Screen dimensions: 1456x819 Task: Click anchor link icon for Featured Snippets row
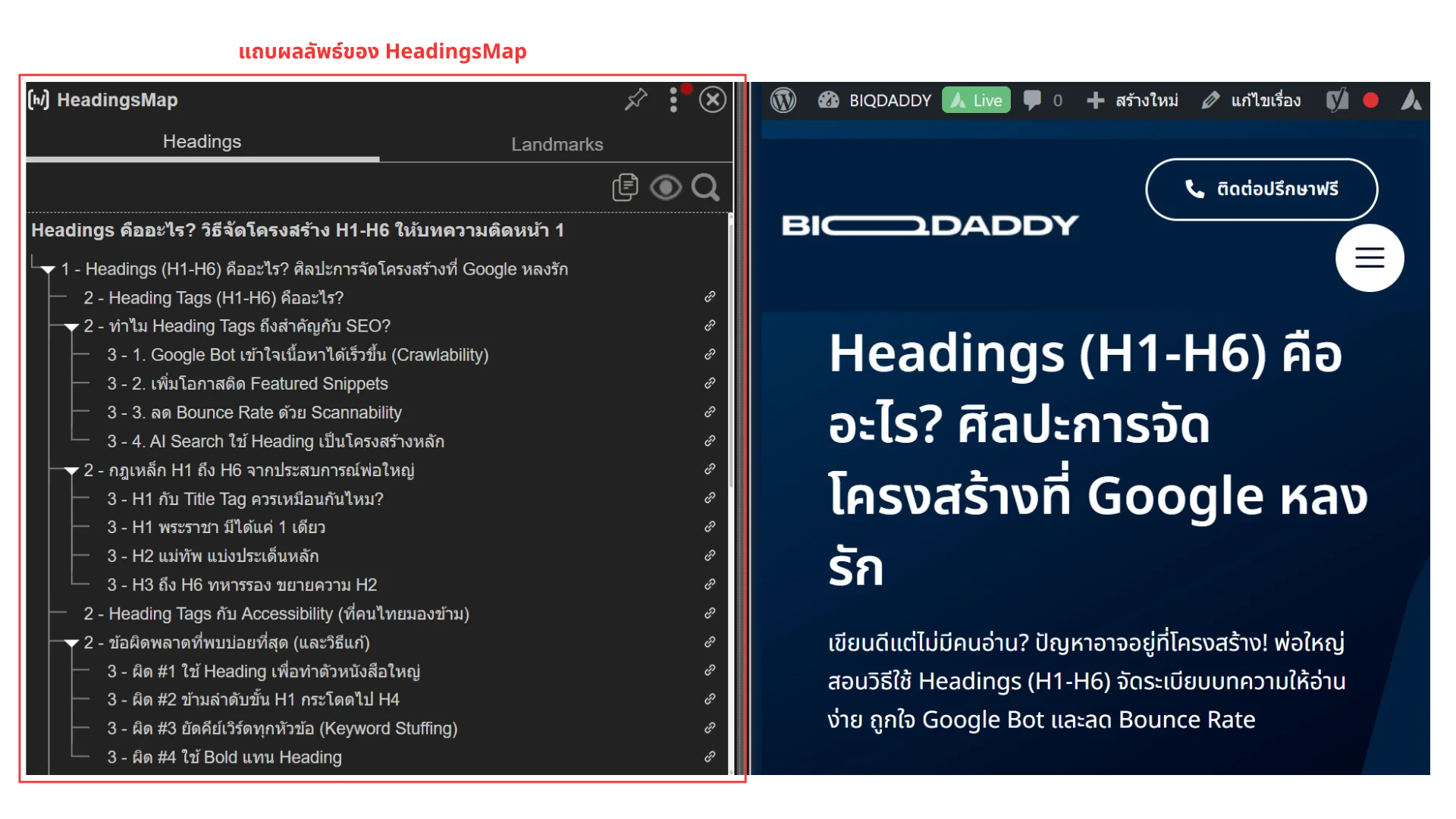point(710,384)
